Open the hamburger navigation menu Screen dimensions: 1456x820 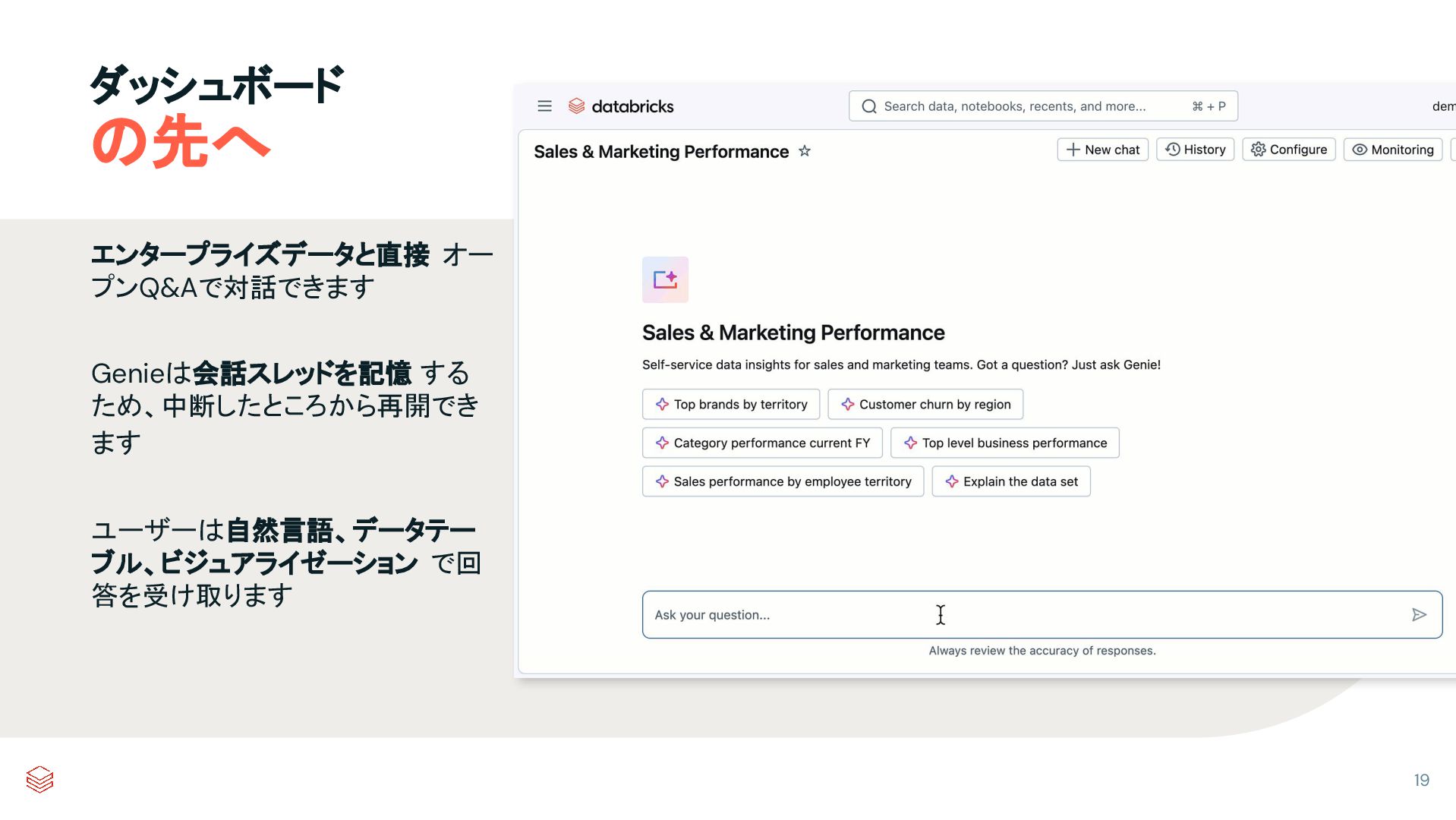click(x=544, y=106)
